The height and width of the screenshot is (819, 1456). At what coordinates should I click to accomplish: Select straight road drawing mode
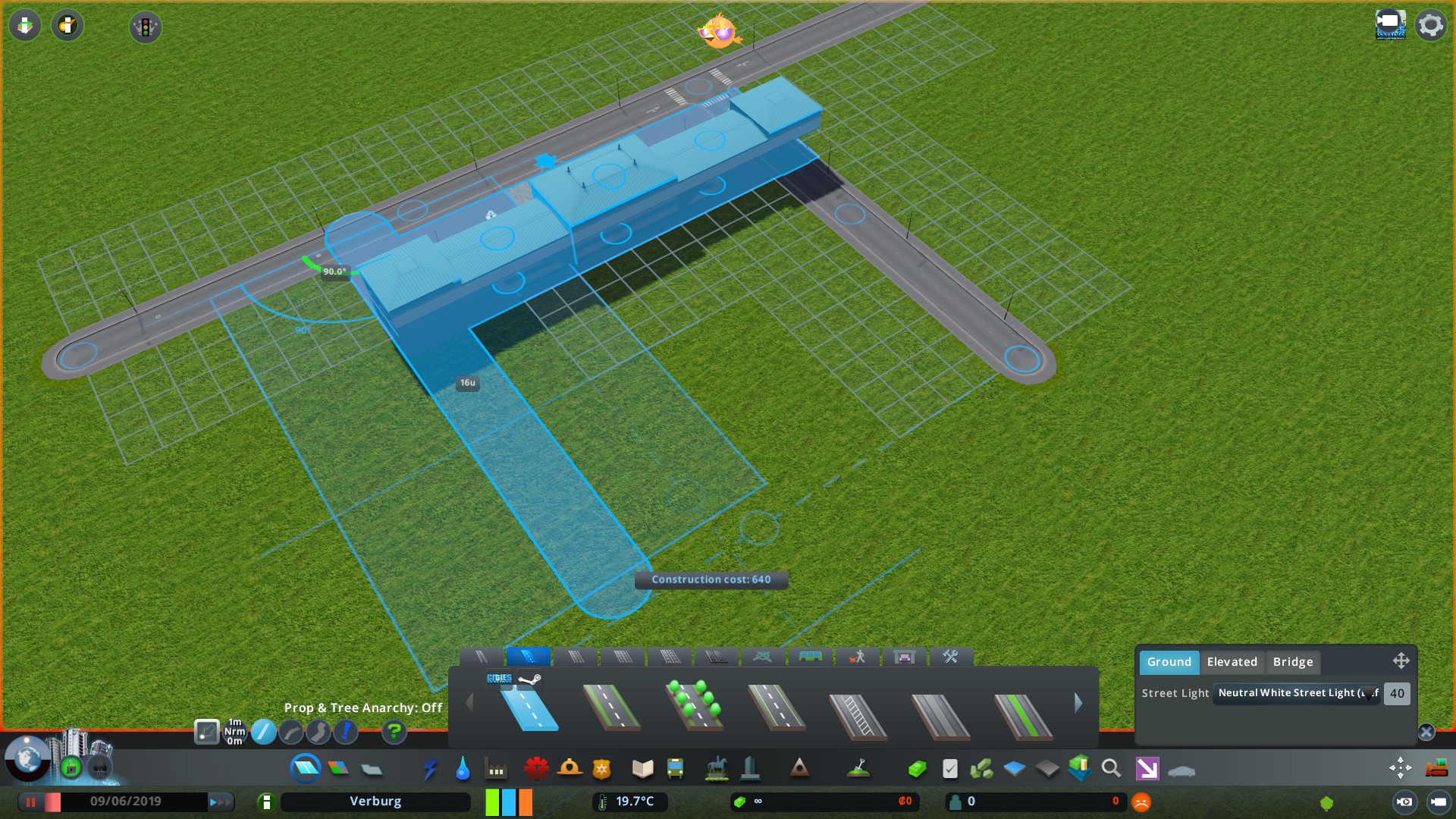[x=263, y=732]
